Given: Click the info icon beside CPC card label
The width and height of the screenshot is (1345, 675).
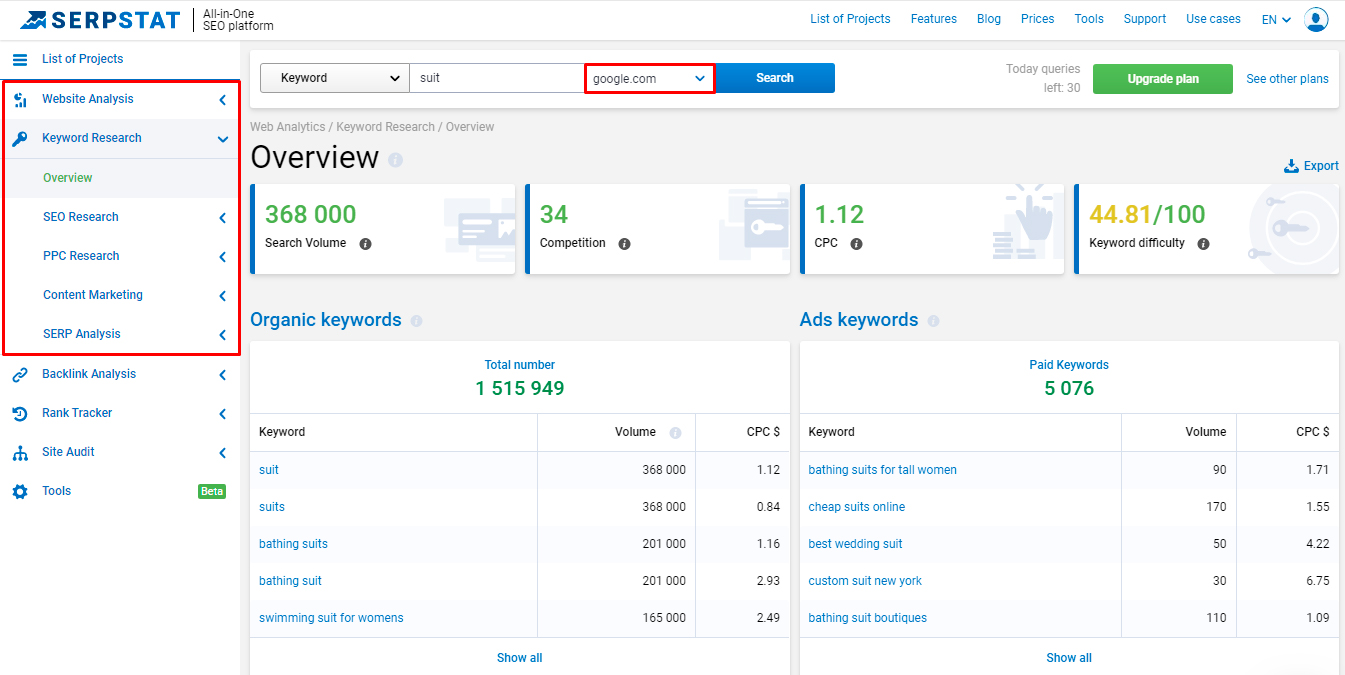Looking at the screenshot, I should coord(856,243).
